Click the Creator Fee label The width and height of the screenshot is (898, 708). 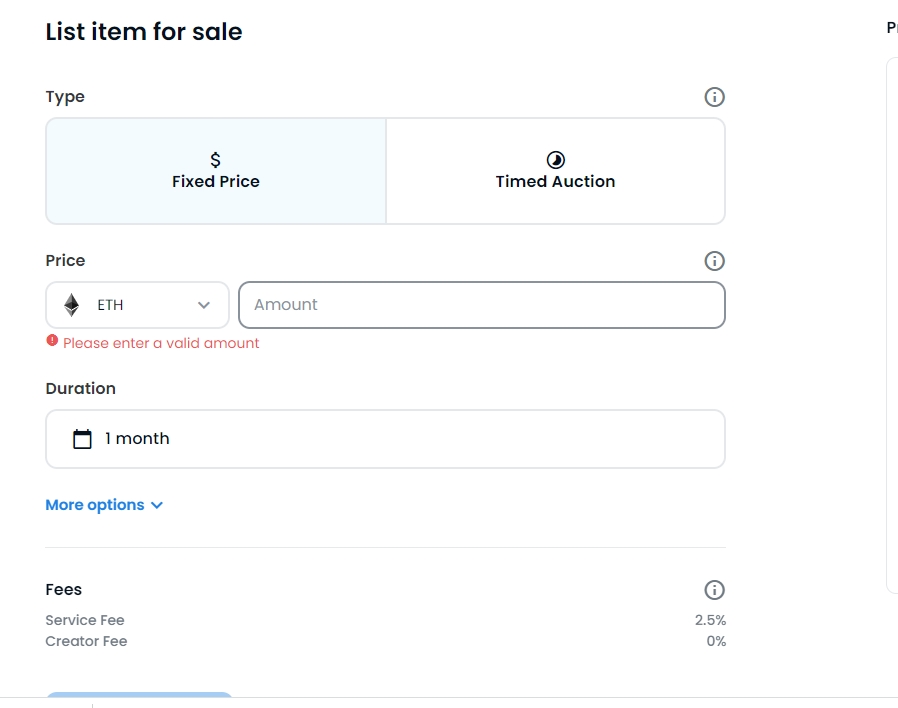click(x=86, y=641)
